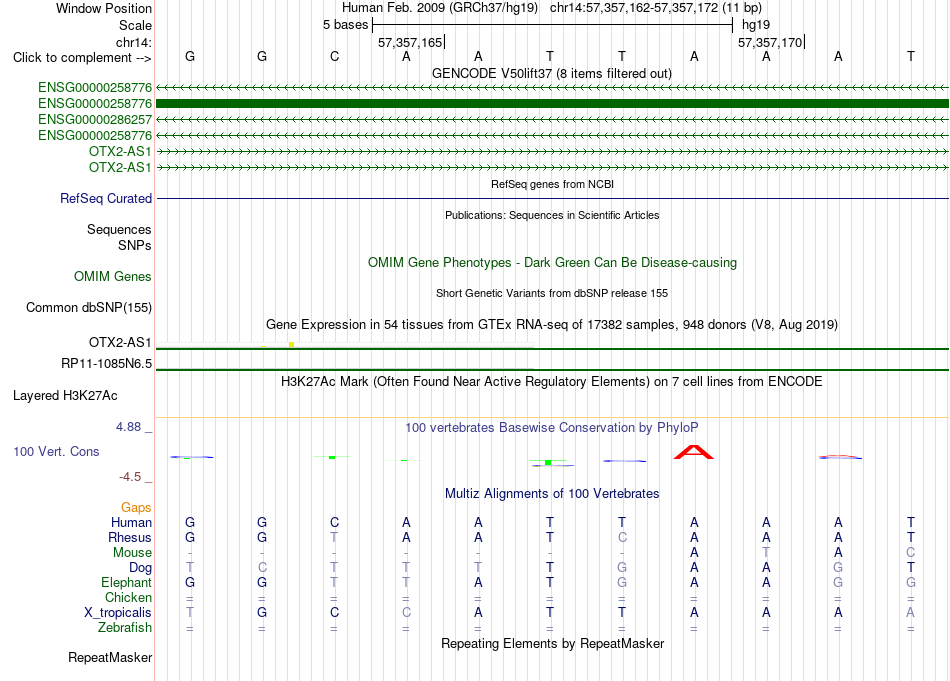This screenshot has height=681, width=950.
Task: Select the Rhesus alignment row label
Action: 130,537
